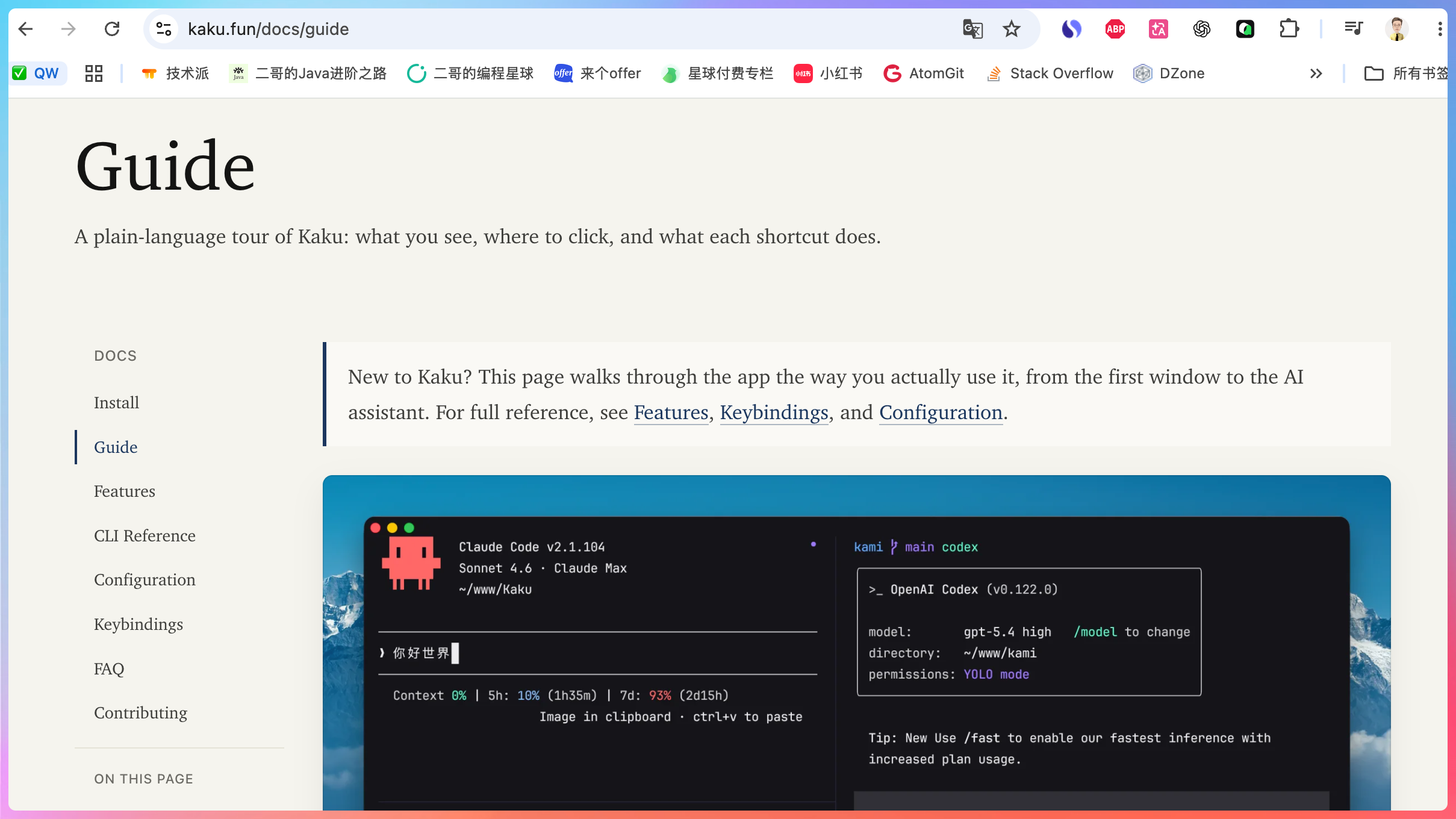The image size is (1456, 819).
Task: Select Guide in the docs sidebar
Action: point(116,447)
